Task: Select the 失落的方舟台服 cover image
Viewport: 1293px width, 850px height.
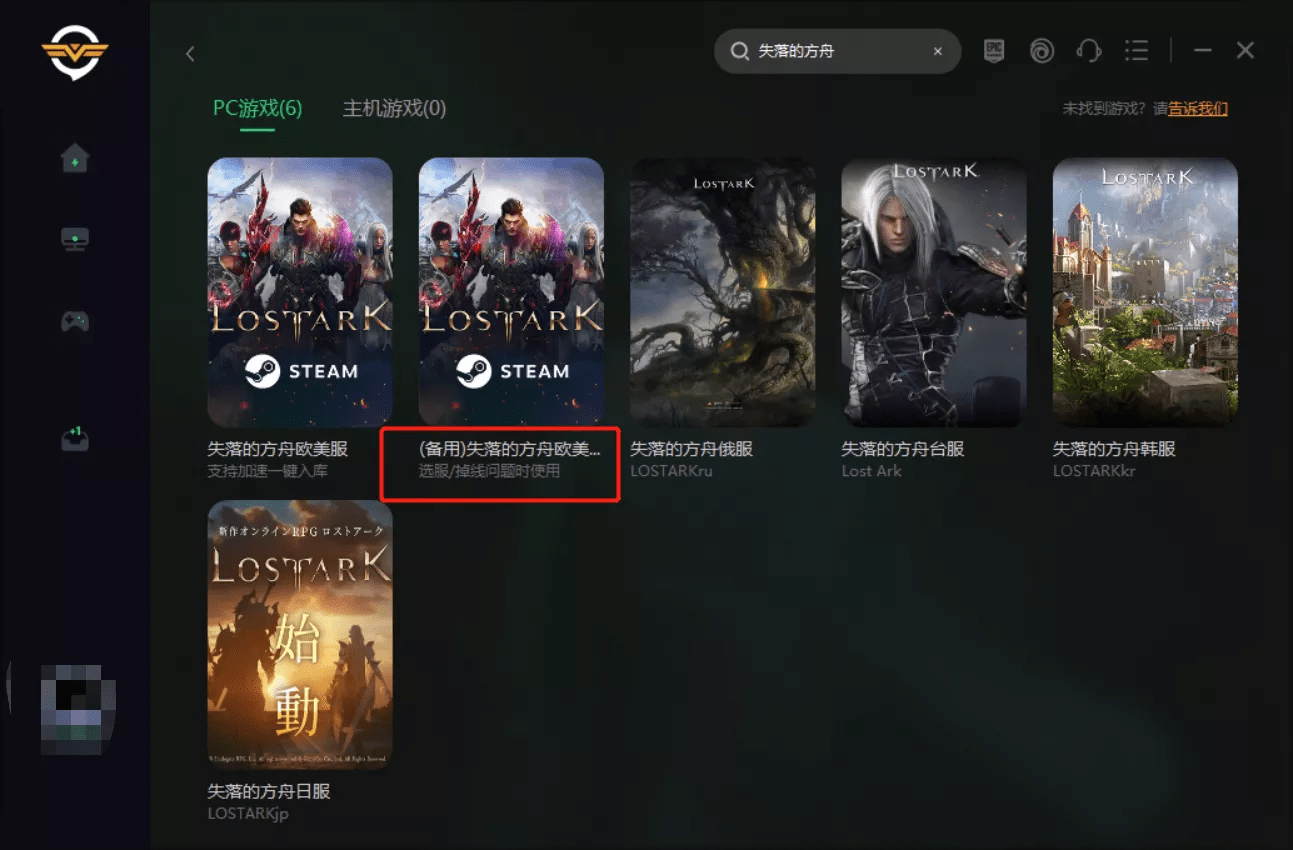Action: tap(934, 292)
